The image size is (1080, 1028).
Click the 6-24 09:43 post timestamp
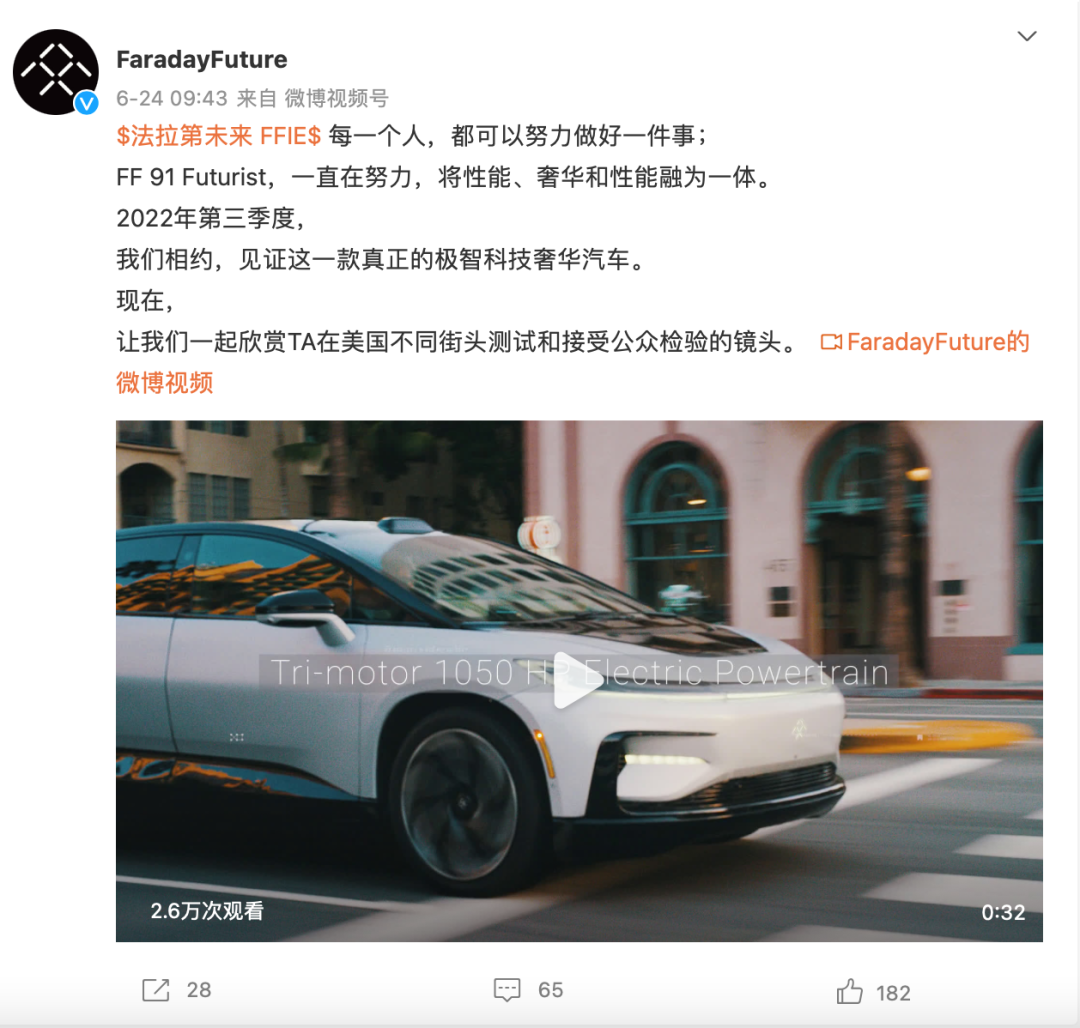(172, 98)
